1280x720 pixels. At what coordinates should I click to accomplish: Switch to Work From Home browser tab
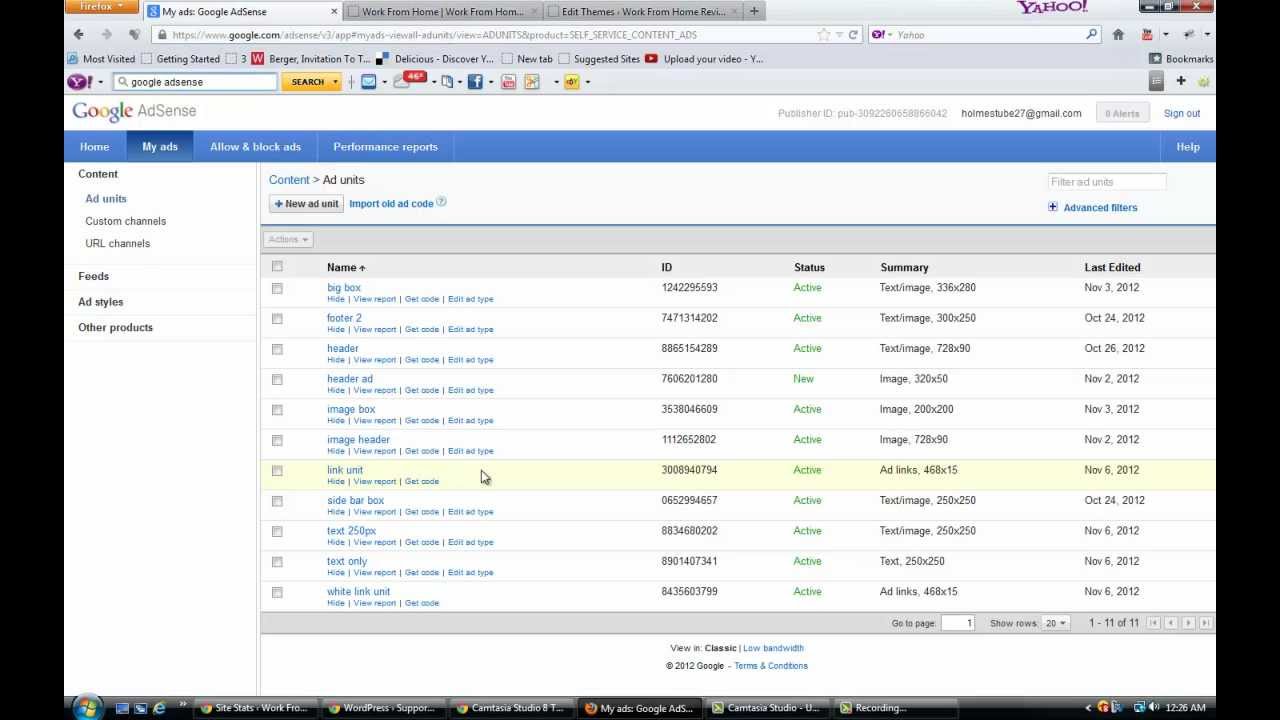point(444,12)
